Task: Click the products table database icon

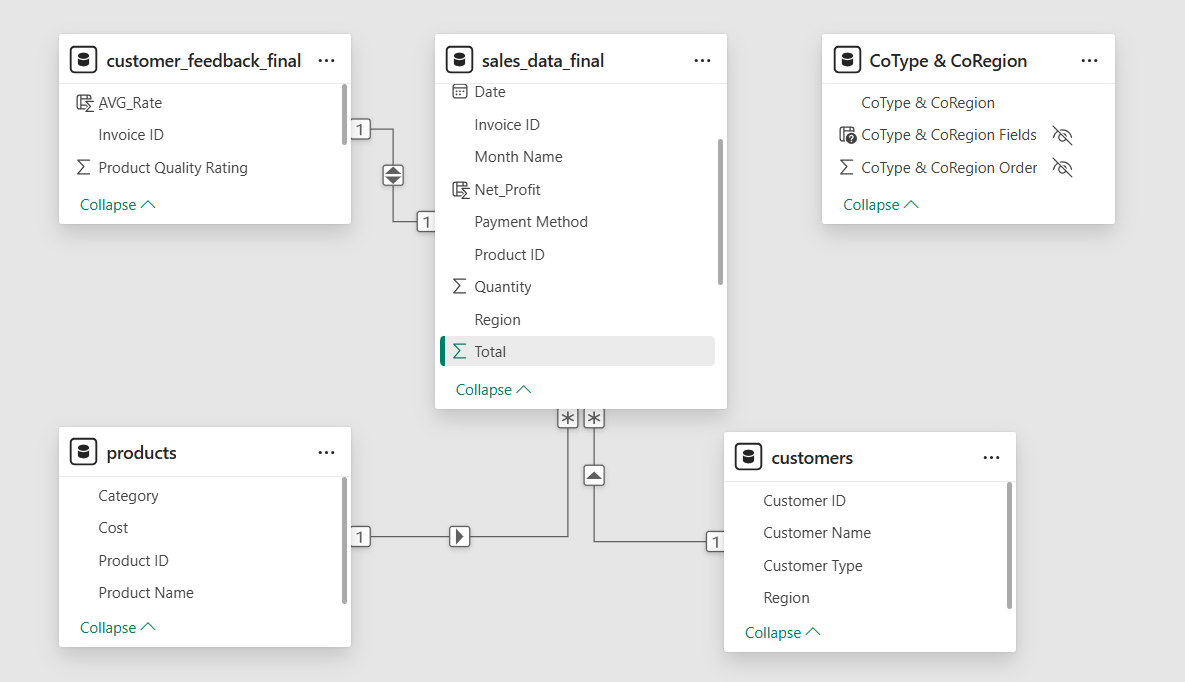Action: point(83,451)
